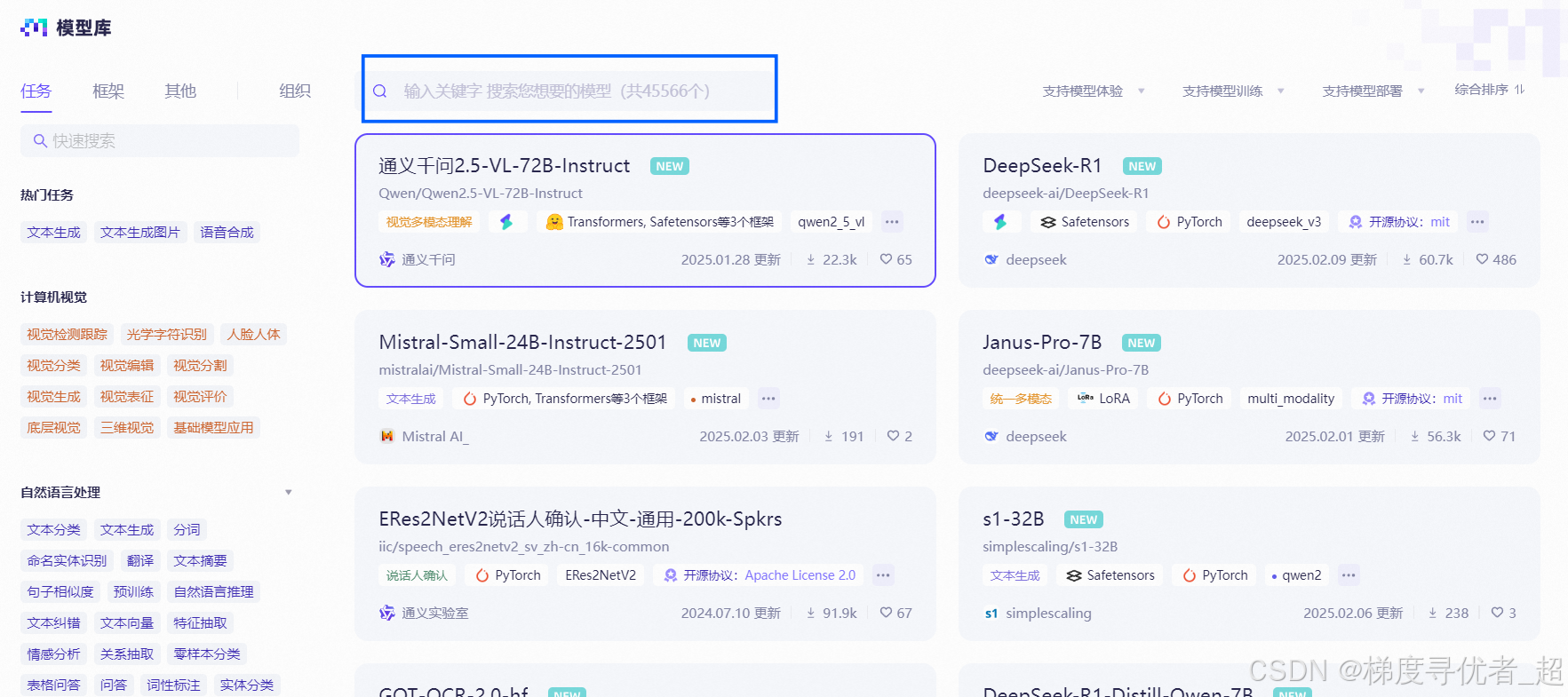Click the lightning icon on the DeepSeek-R1 card

1000,222
